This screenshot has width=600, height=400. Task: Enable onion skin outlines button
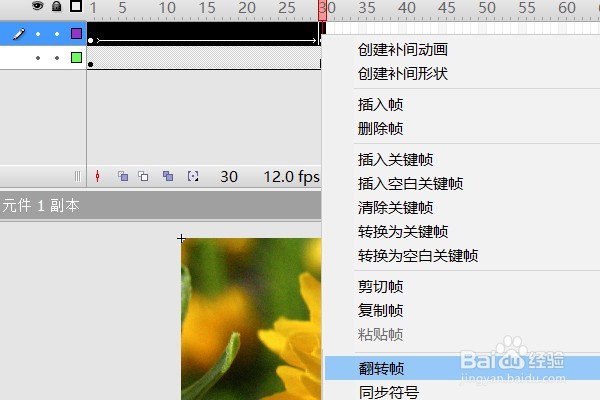pos(143,176)
